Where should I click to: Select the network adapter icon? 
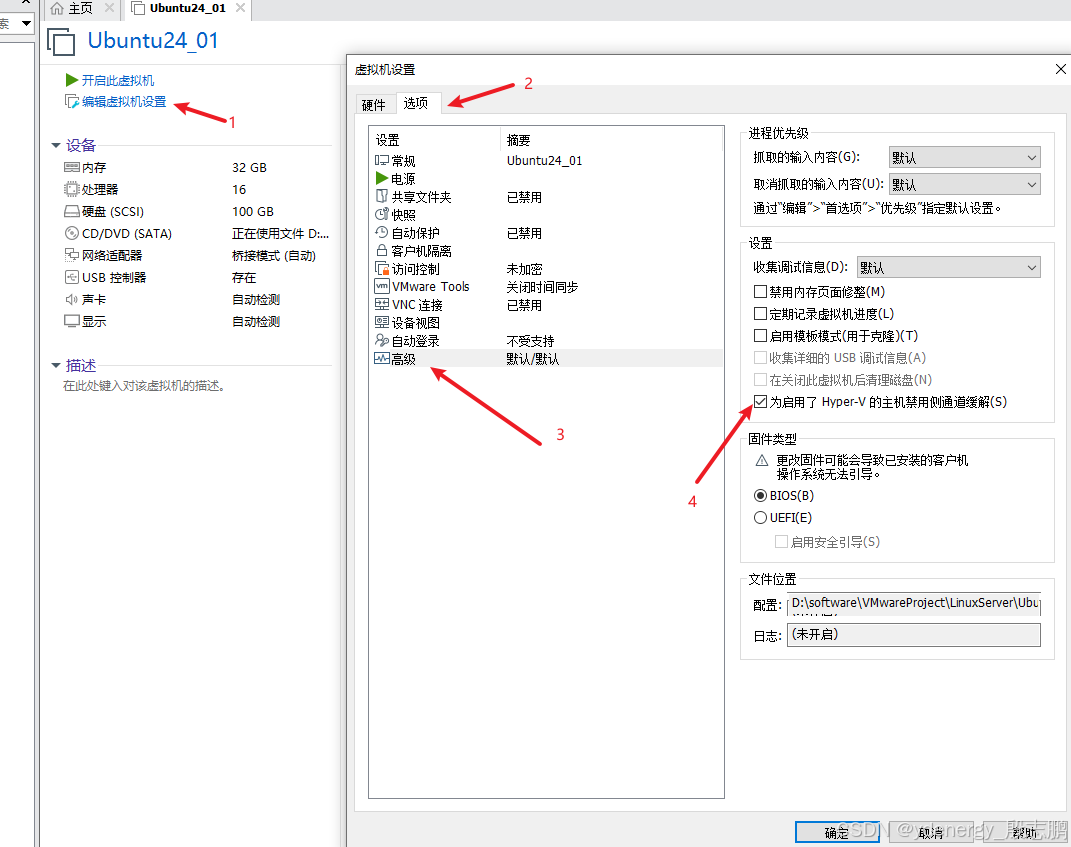pyautogui.click(x=72, y=255)
